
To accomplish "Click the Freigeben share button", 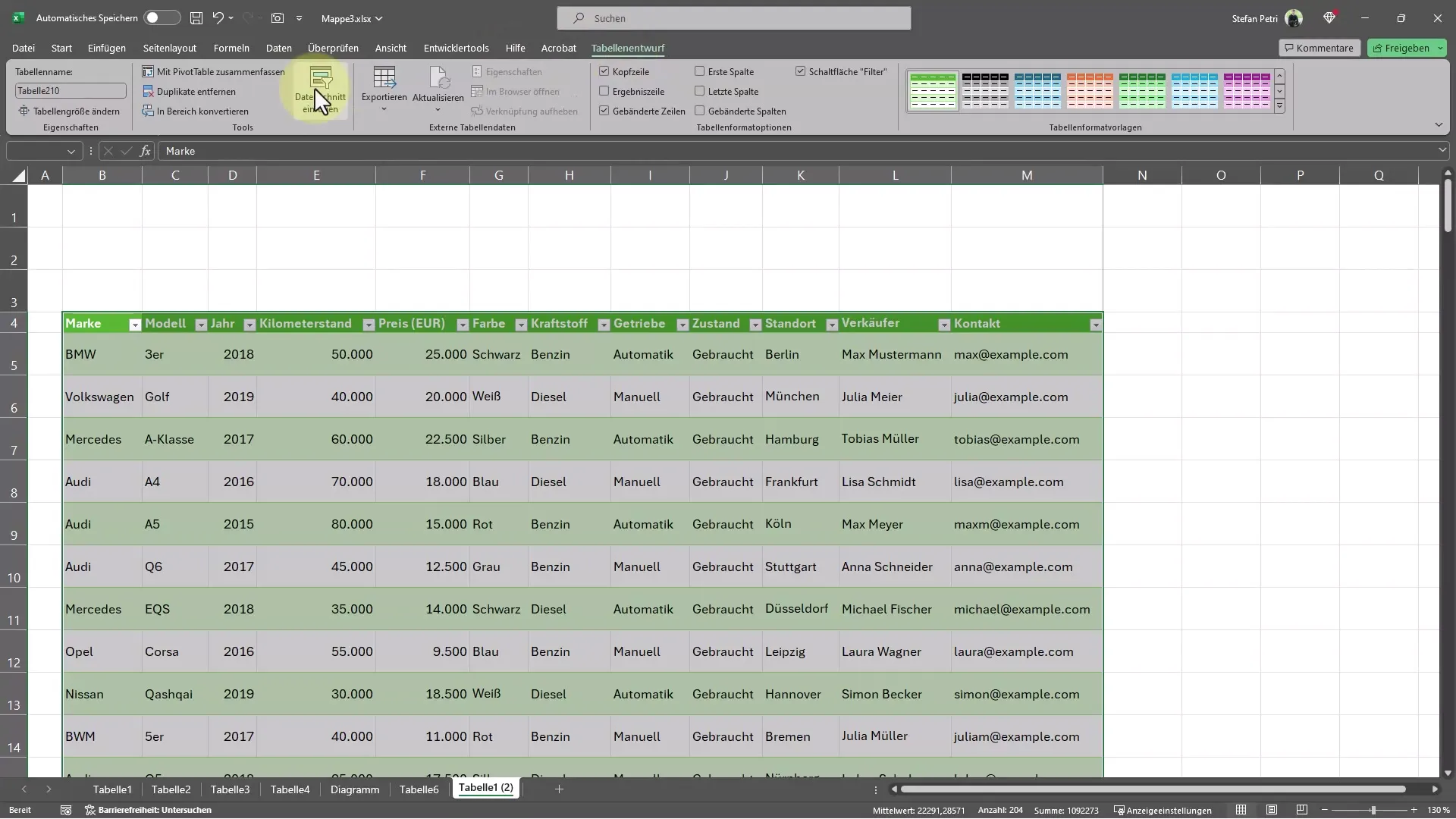I will point(1407,48).
